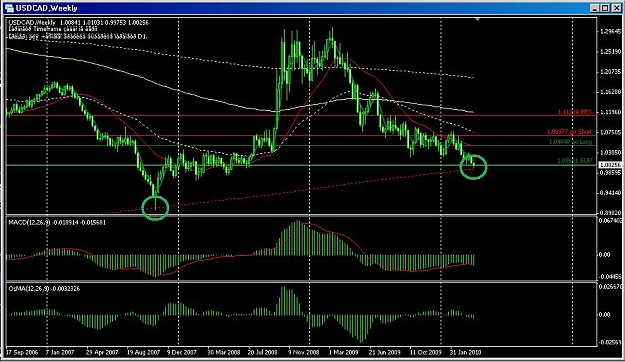625x362 pixels.
Task: Maximize the USDCAD,Weekly chart window
Action: tap(604, 8)
